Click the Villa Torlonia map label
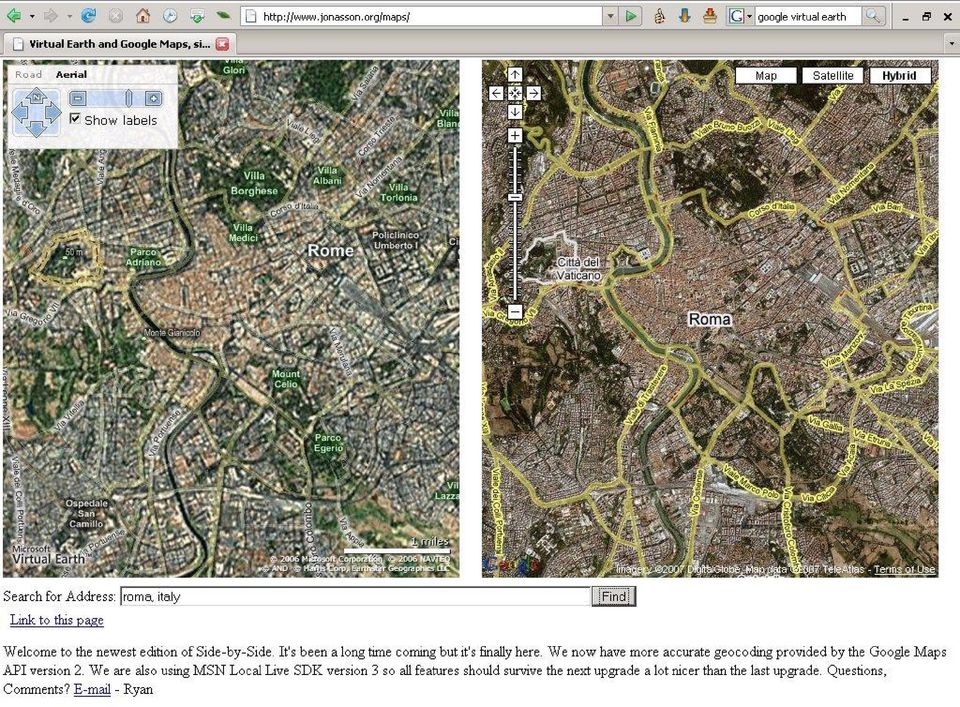 pos(399,192)
